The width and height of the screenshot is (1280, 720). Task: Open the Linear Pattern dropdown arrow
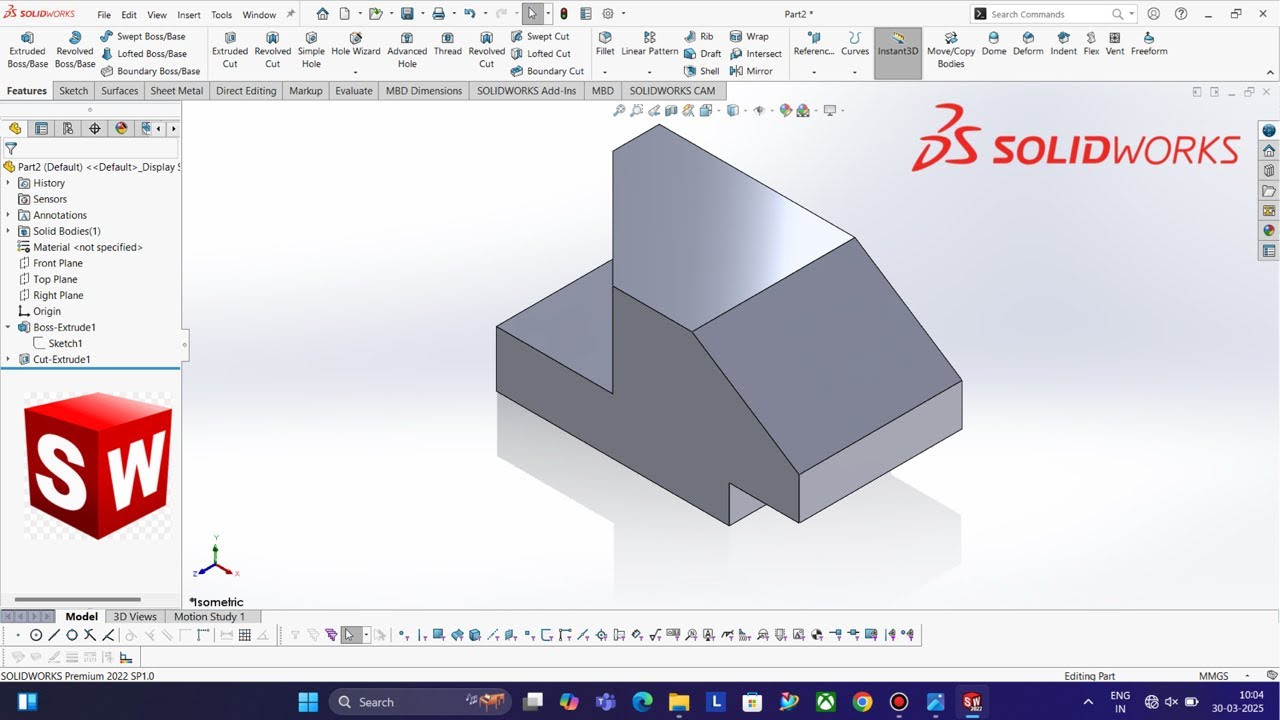[x=649, y=72]
